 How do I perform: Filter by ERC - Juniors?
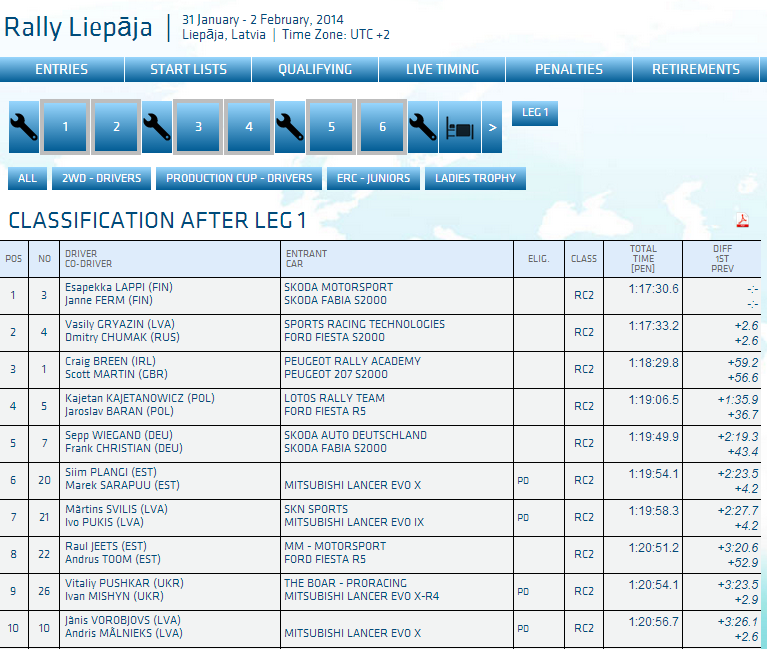pyautogui.click(x=374, y=179)
